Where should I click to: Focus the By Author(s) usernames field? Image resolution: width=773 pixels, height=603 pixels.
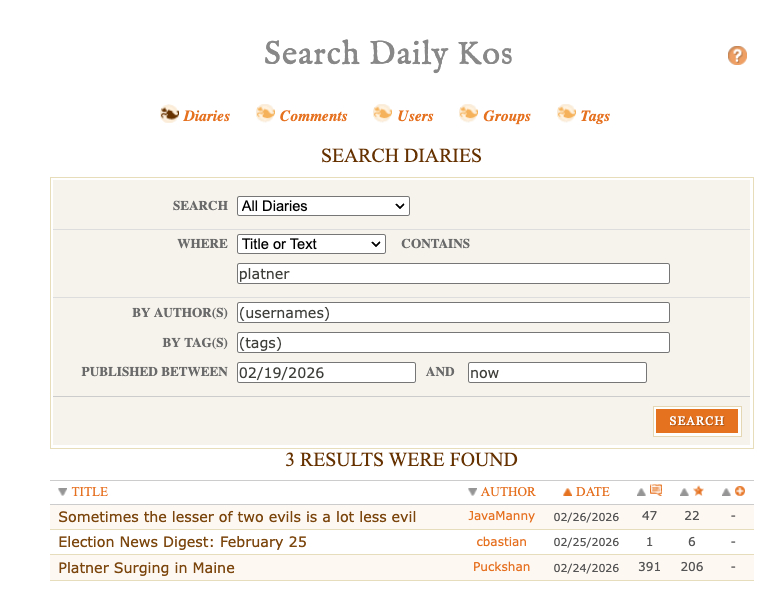(x=453, y=313)
